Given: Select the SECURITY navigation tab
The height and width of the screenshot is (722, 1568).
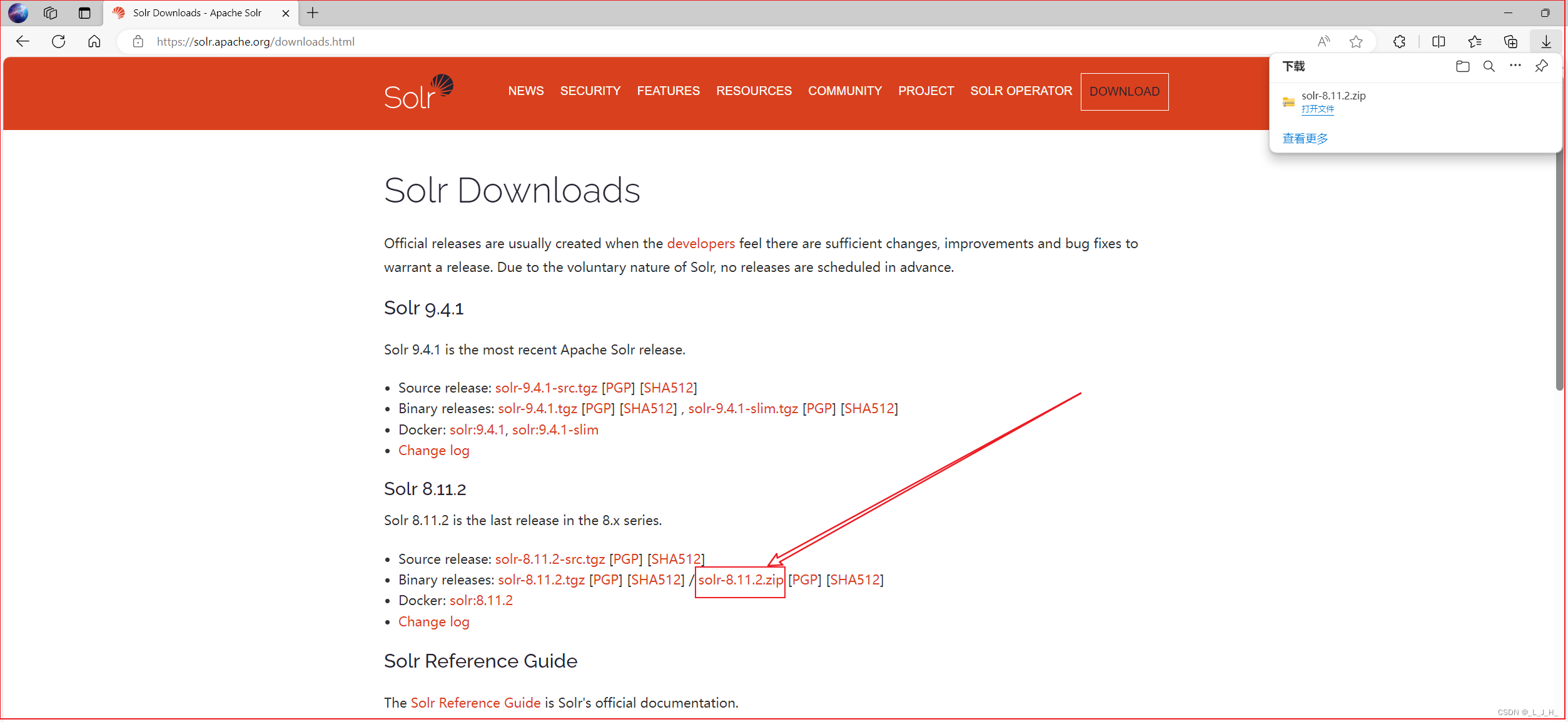Looking at the screenshot, I should click(590, 91).
